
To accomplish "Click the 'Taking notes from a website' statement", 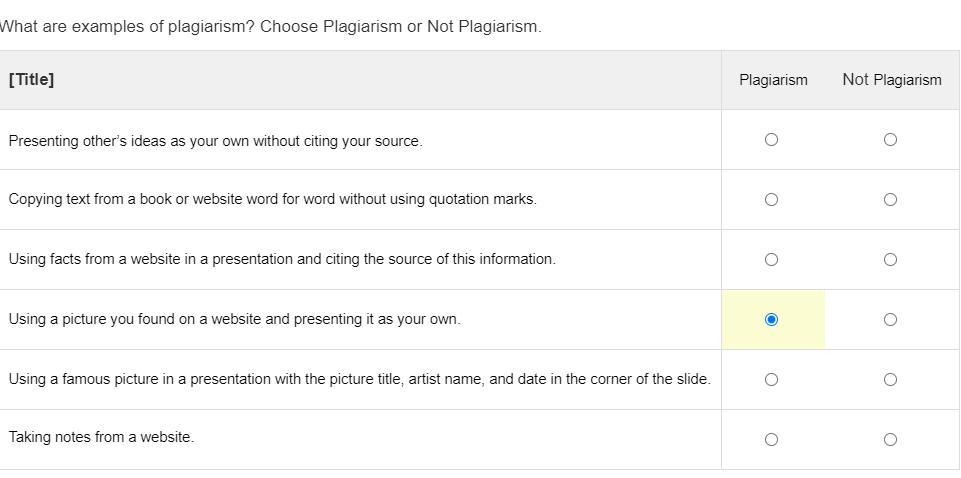I will coord(101,437).
